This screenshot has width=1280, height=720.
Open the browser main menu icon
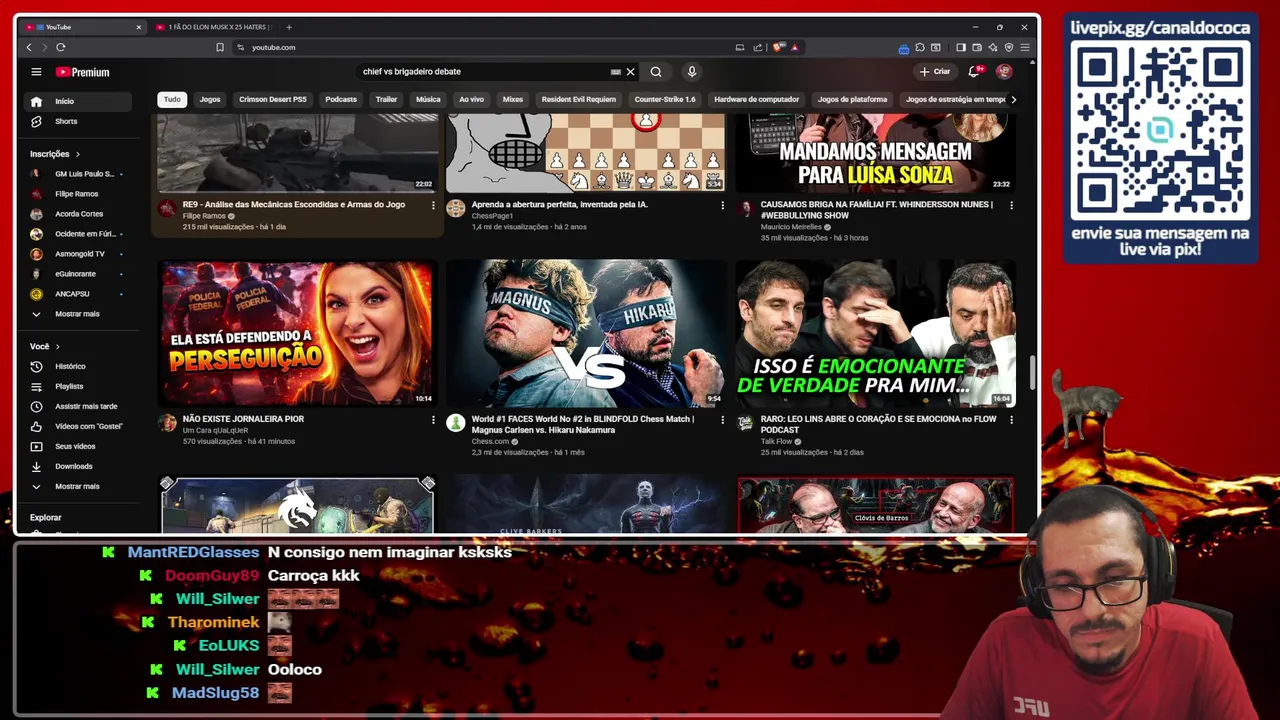pyautogui.click(x=1025, y=47)
